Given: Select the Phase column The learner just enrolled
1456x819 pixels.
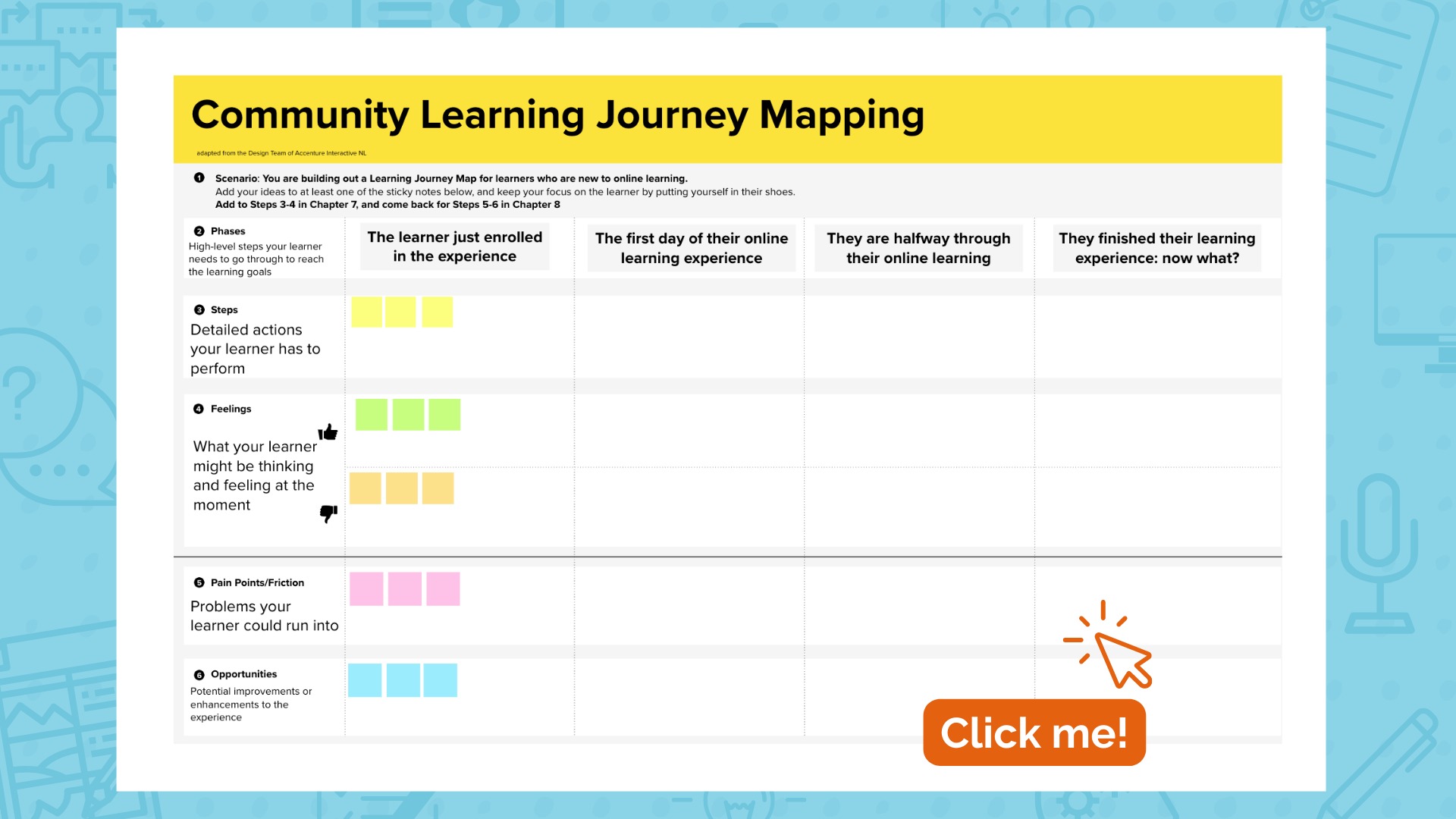Looking at the screenshot, I should (x=454, y=248).
